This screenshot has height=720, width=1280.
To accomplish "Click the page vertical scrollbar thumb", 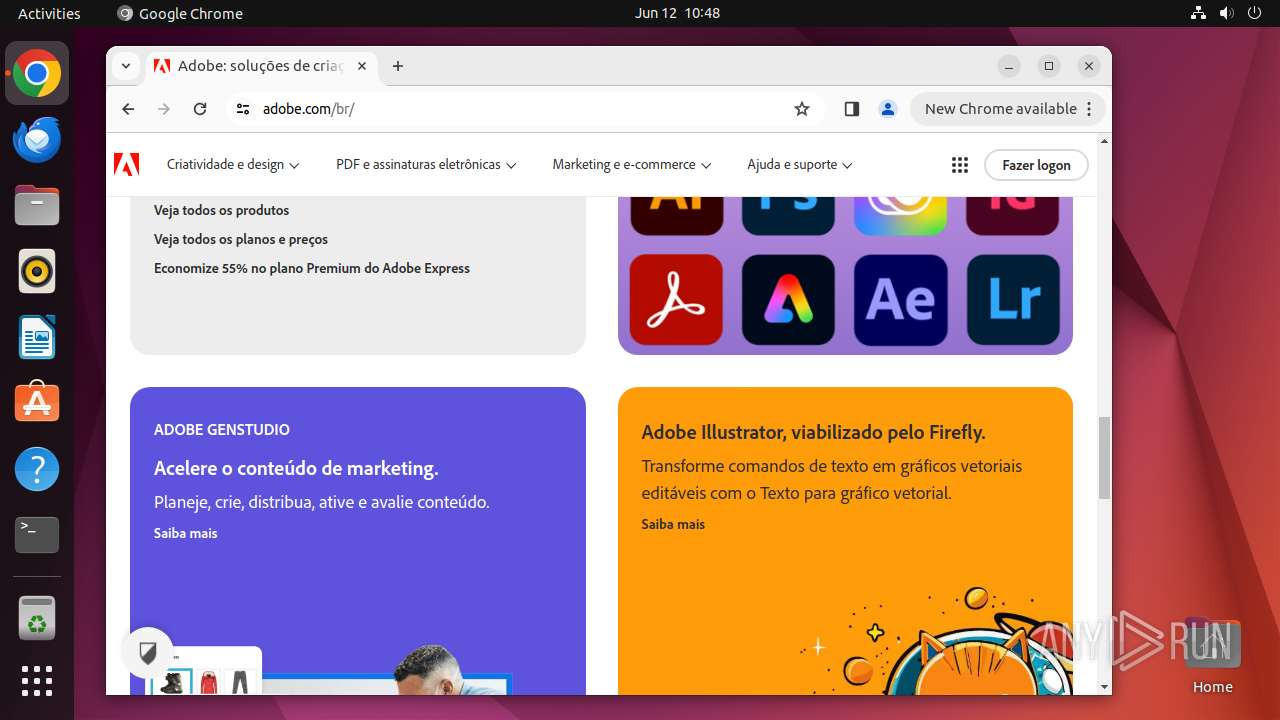I will coord(1104,458).
